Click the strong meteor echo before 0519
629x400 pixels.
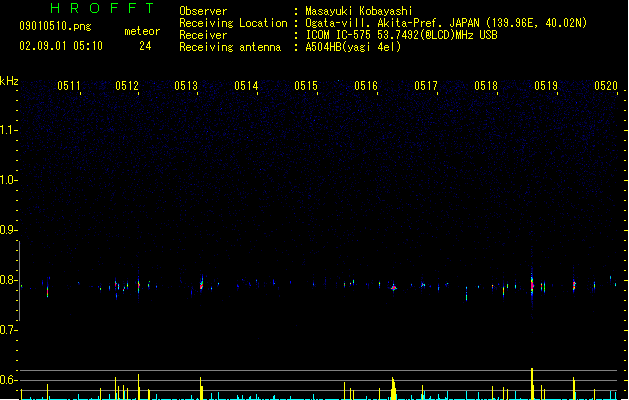(532, 286)
